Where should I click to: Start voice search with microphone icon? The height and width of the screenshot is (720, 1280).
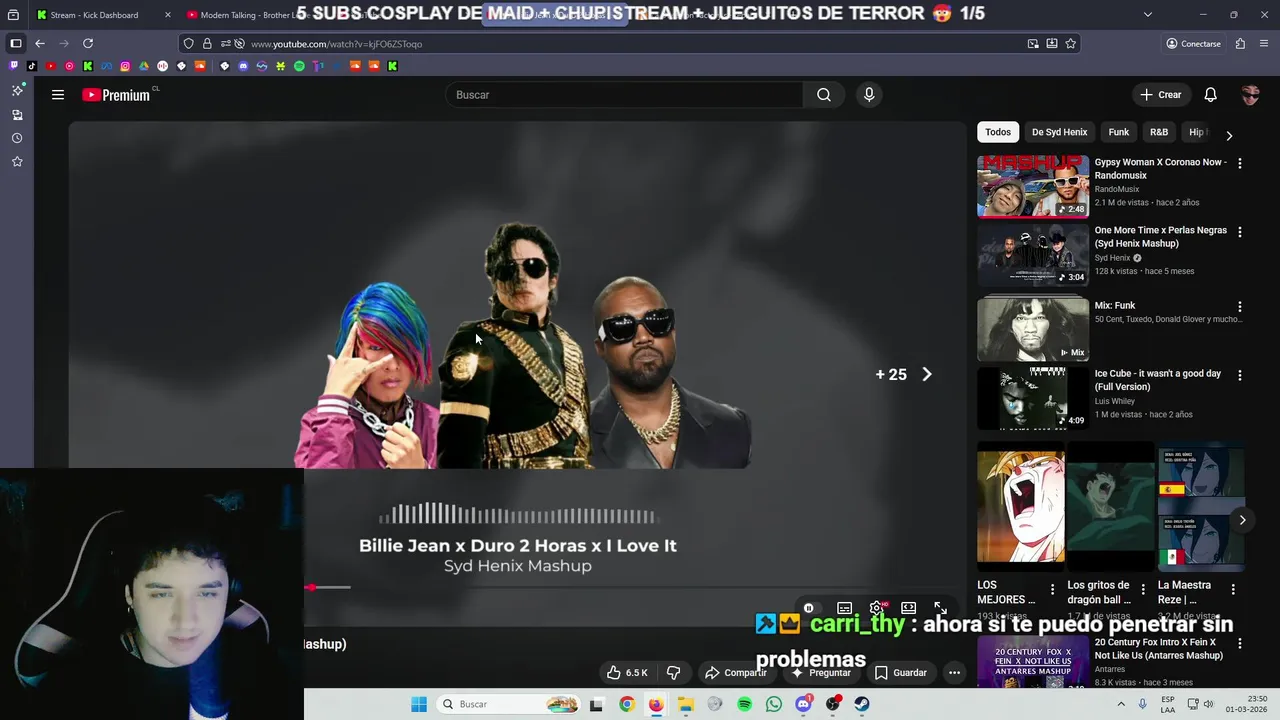tap(869, 95)
